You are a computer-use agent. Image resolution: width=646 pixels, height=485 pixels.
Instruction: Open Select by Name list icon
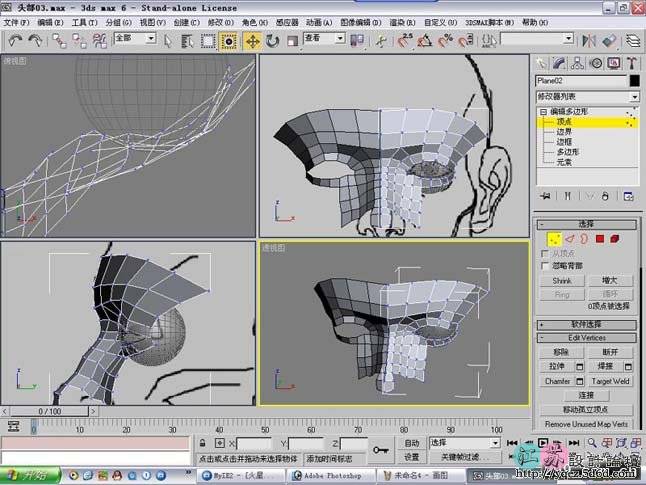[x=187, y=40]
